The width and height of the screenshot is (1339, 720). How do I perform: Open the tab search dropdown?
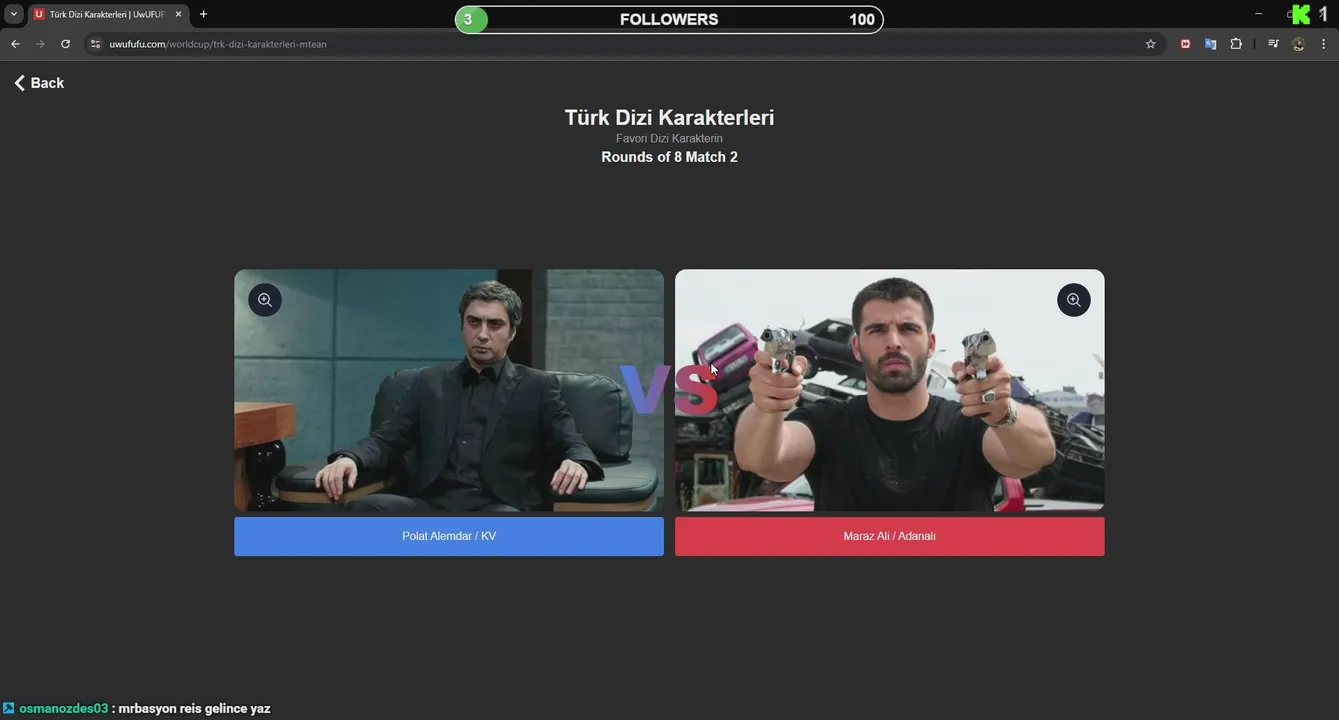tap(14, 14)
